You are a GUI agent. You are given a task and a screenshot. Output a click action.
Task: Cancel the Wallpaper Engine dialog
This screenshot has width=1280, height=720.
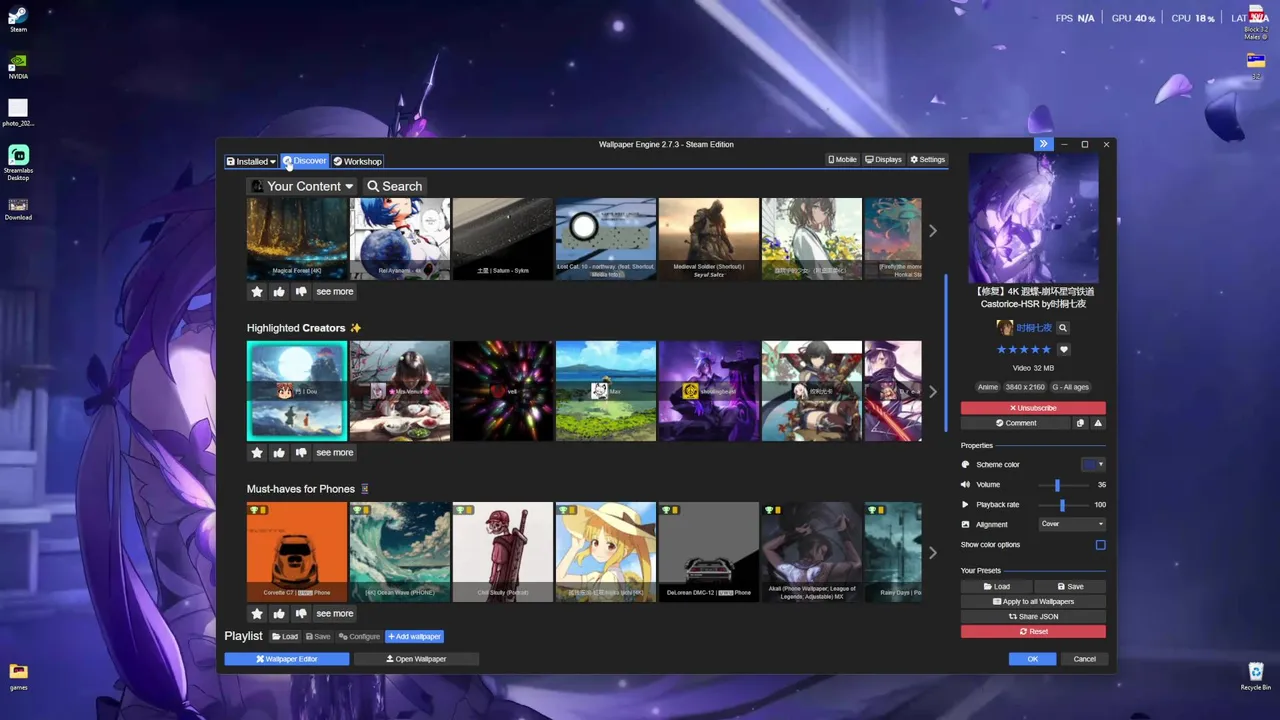point(1084,659)
